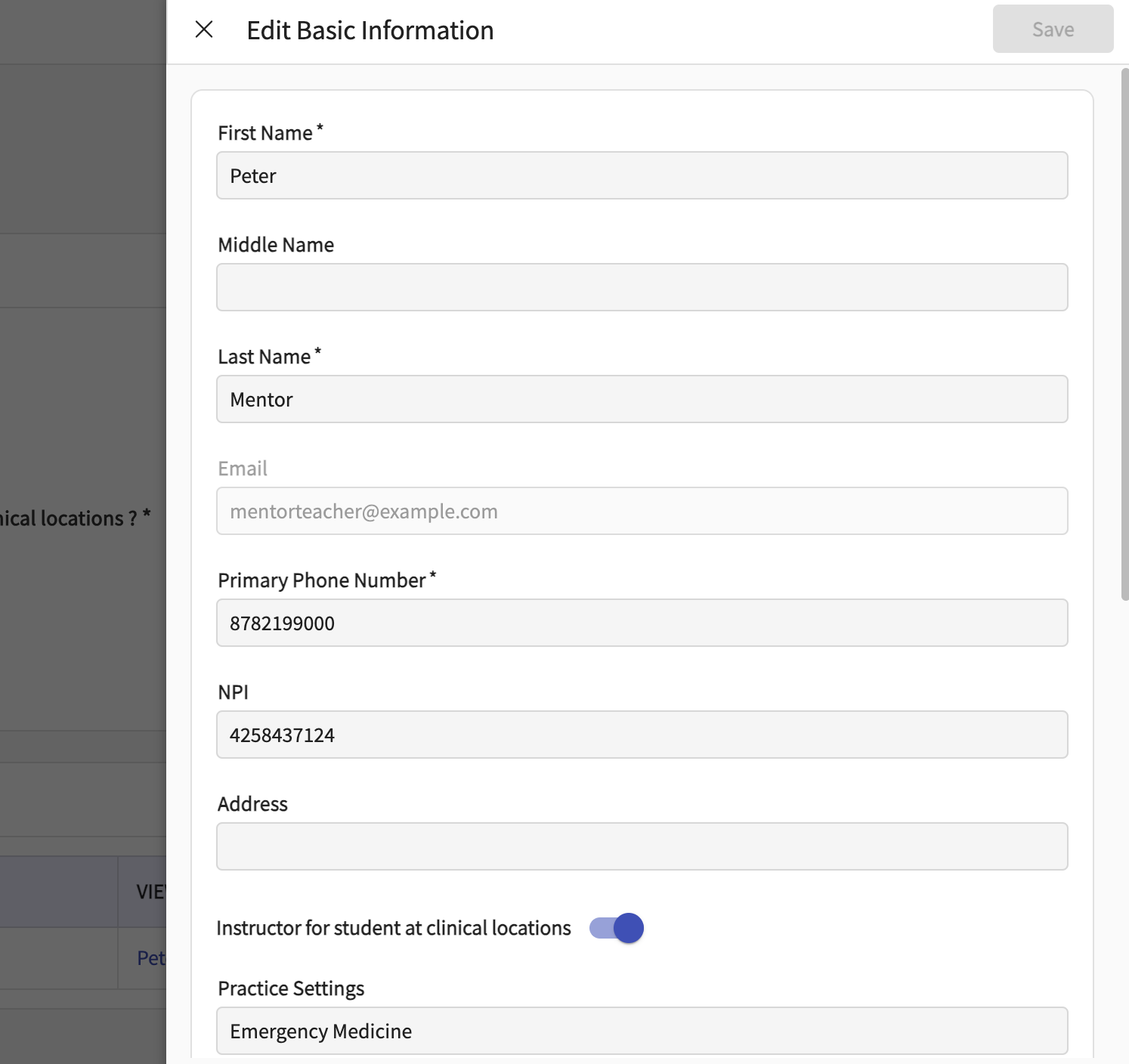Close the Edit Basic Information panel
Image resolution: width=1129 pixels, height=1064 pixels.
(x=204, y=29)
